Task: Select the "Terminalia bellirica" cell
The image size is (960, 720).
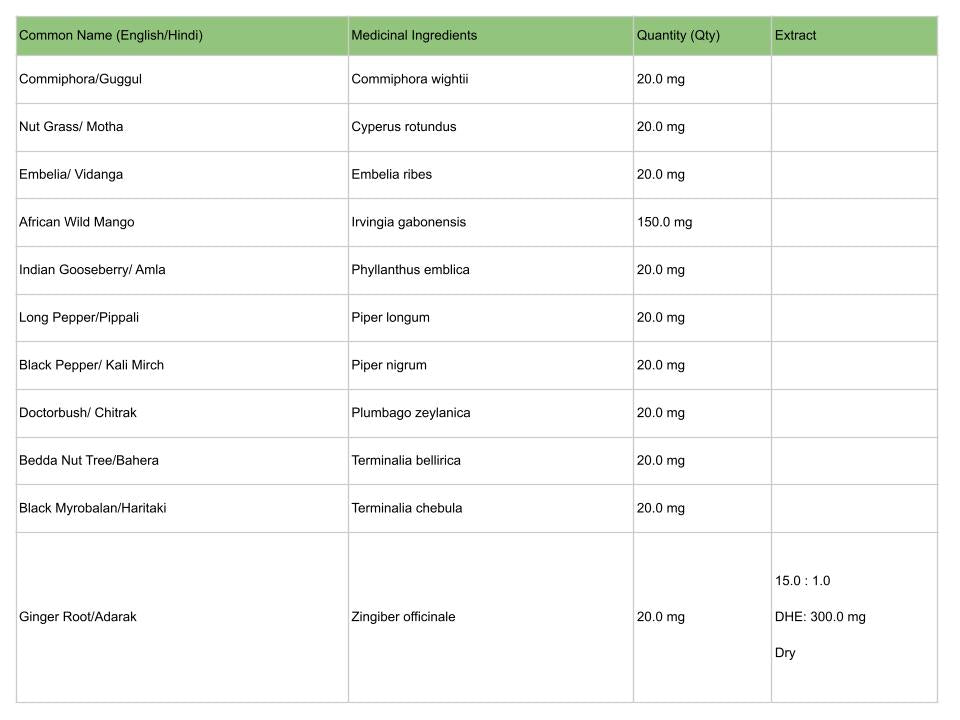Action: point(406,460)
